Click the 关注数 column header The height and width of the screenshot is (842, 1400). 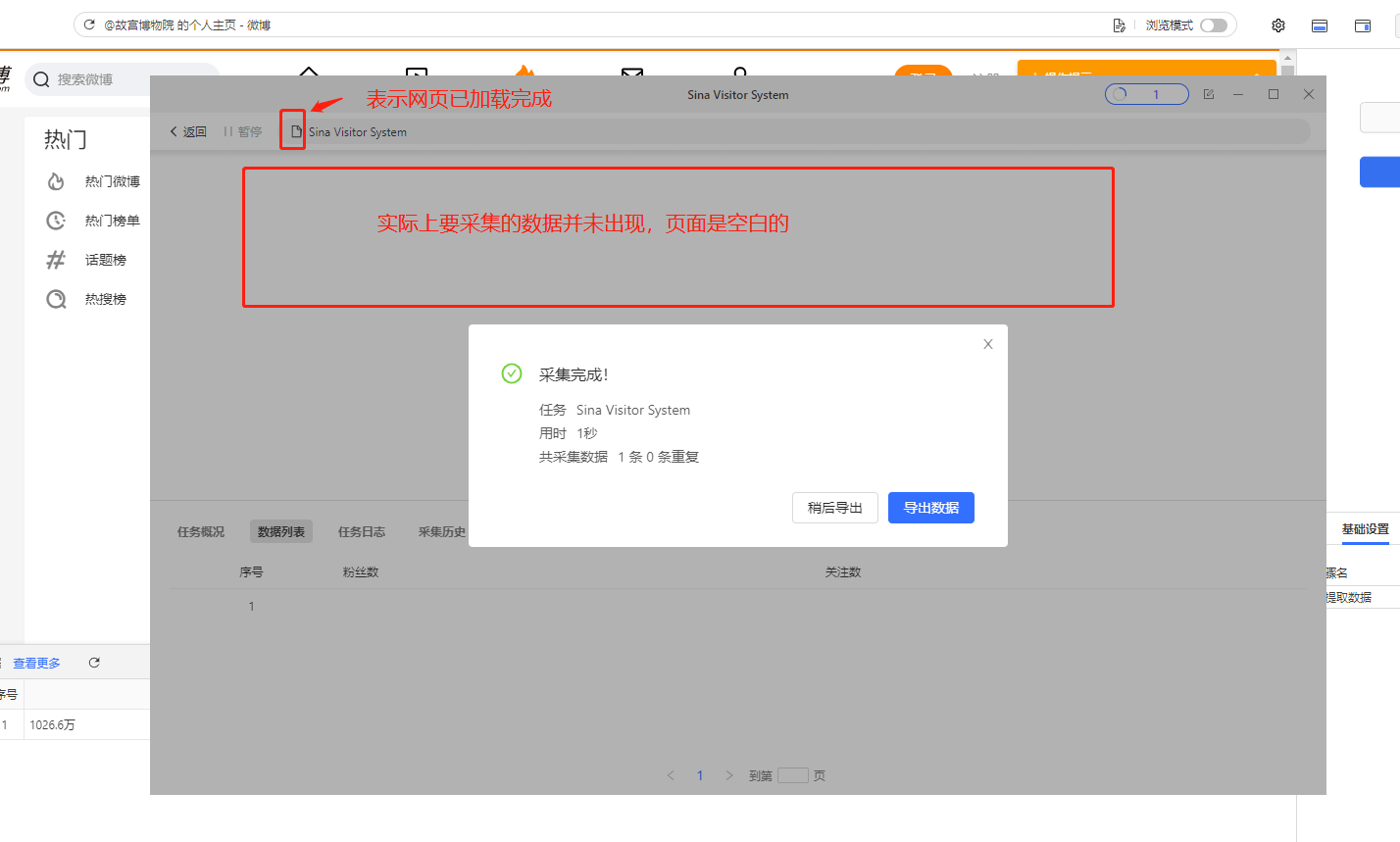843,571
